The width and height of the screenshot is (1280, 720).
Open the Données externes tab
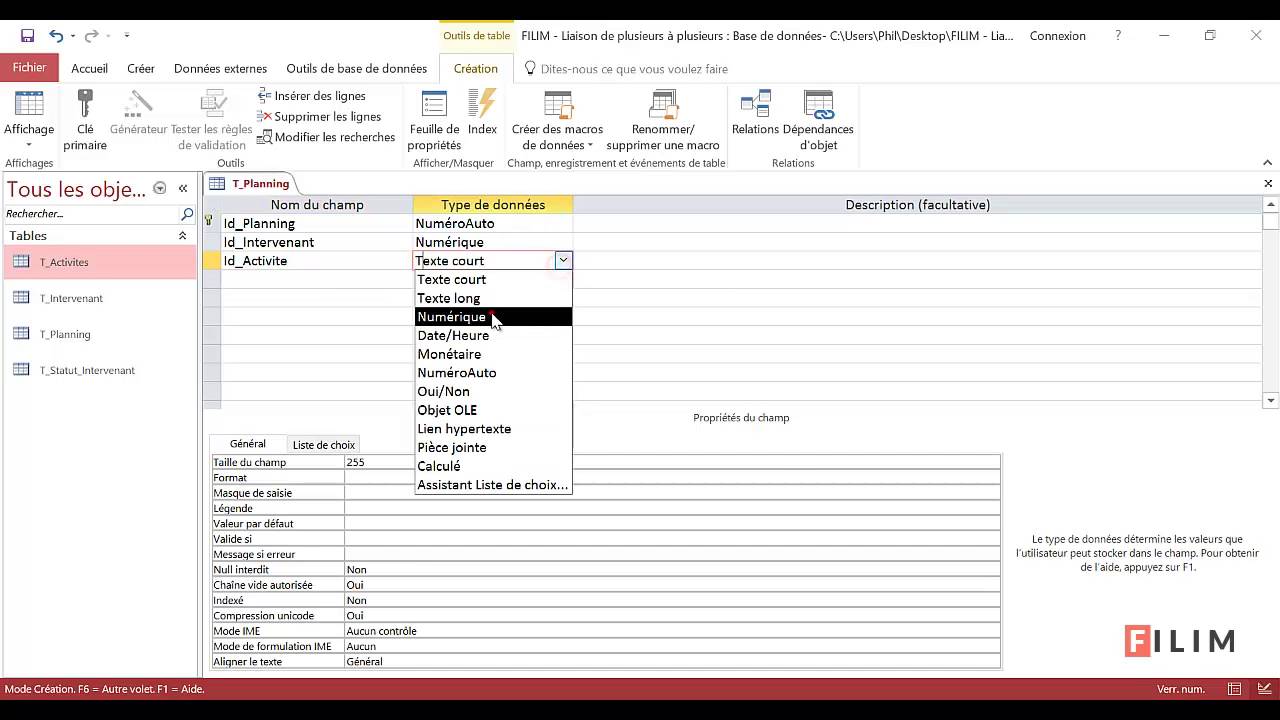point(220,69)
